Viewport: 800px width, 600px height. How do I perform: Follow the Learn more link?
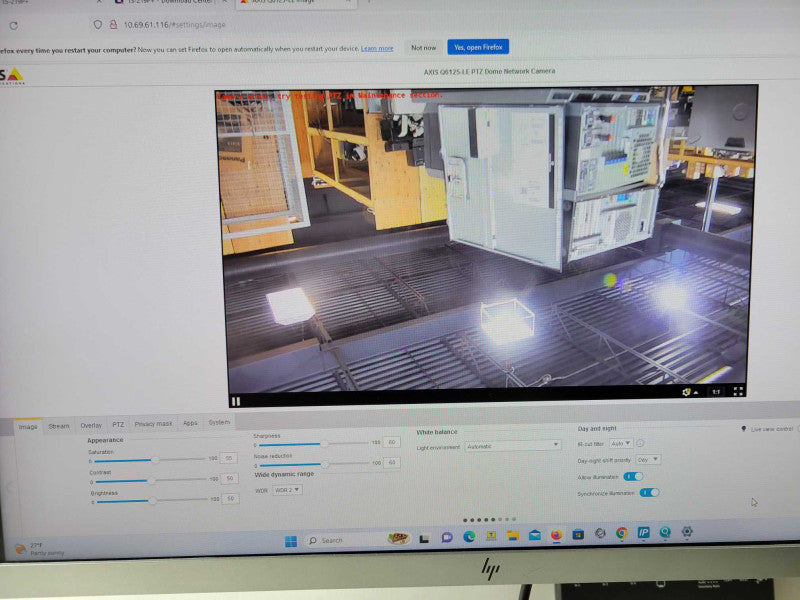tap(377, 48)
